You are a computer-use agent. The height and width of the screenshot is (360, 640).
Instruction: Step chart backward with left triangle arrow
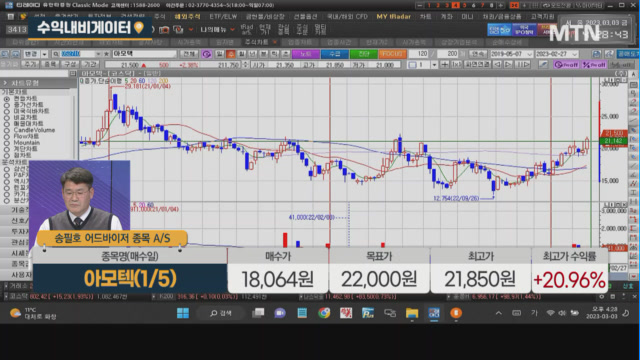pos(497,64)
